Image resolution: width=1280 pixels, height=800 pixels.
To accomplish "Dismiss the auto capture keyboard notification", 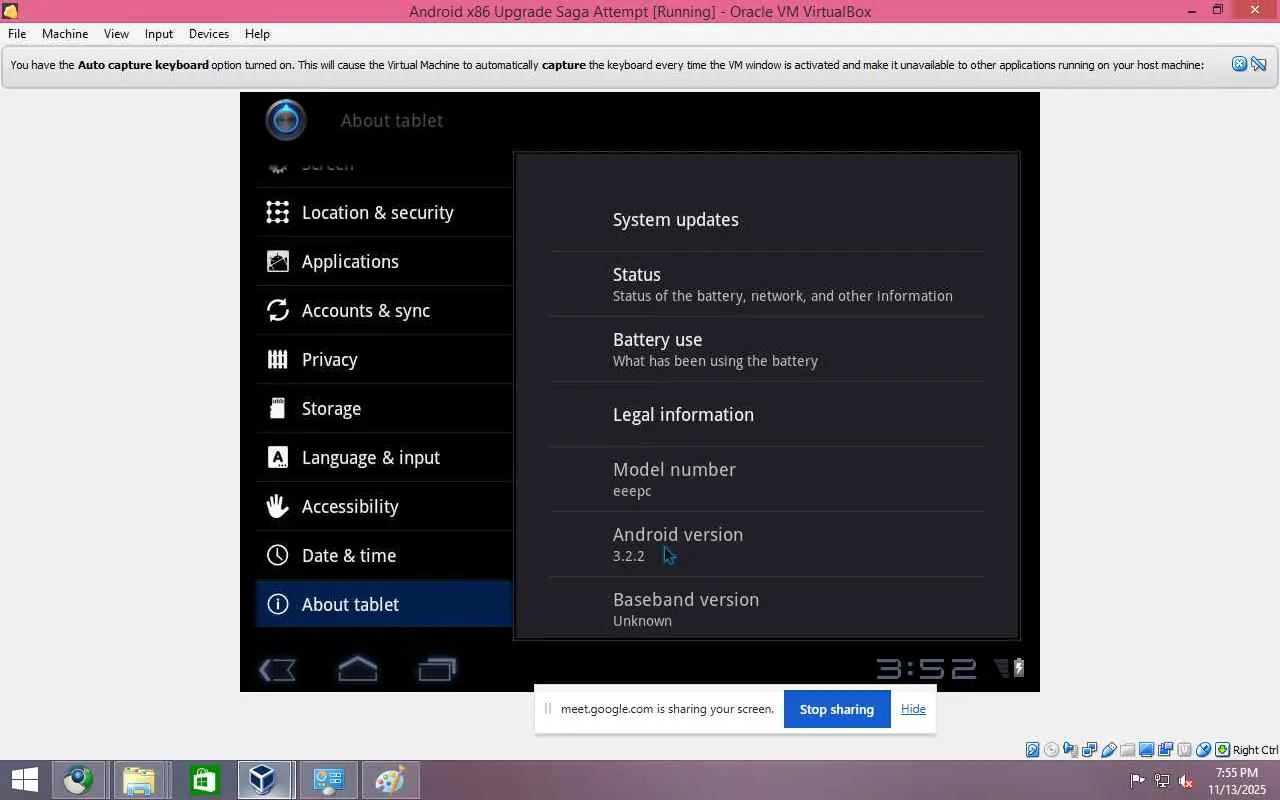I will tap(1239, 64).
